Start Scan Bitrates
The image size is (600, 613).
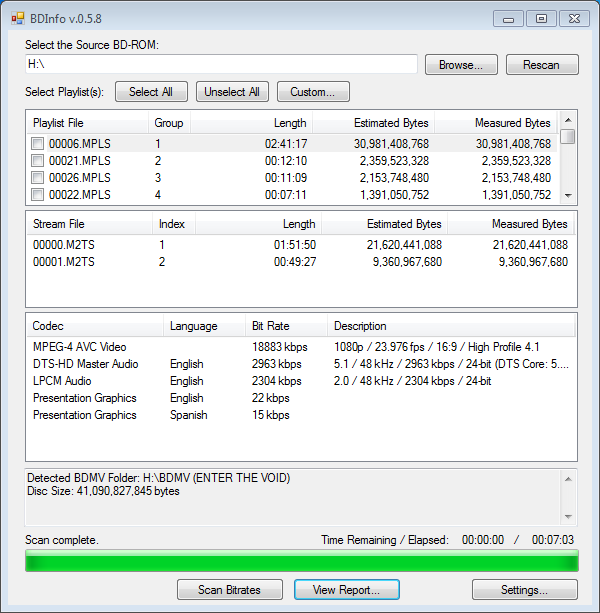click(230, 590)
